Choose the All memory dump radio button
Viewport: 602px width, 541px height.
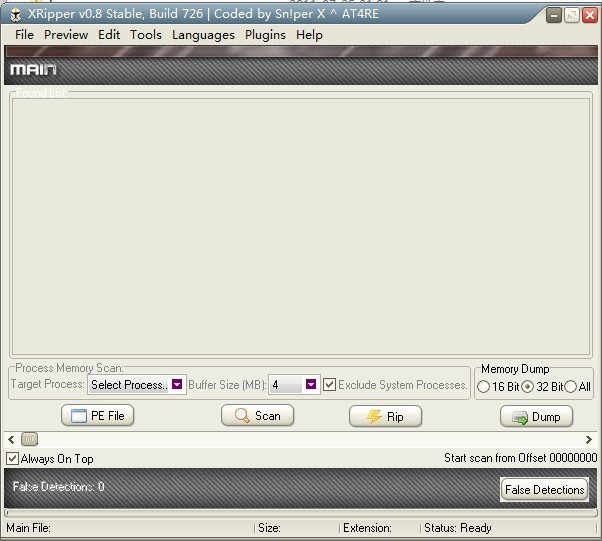(571, 387)
